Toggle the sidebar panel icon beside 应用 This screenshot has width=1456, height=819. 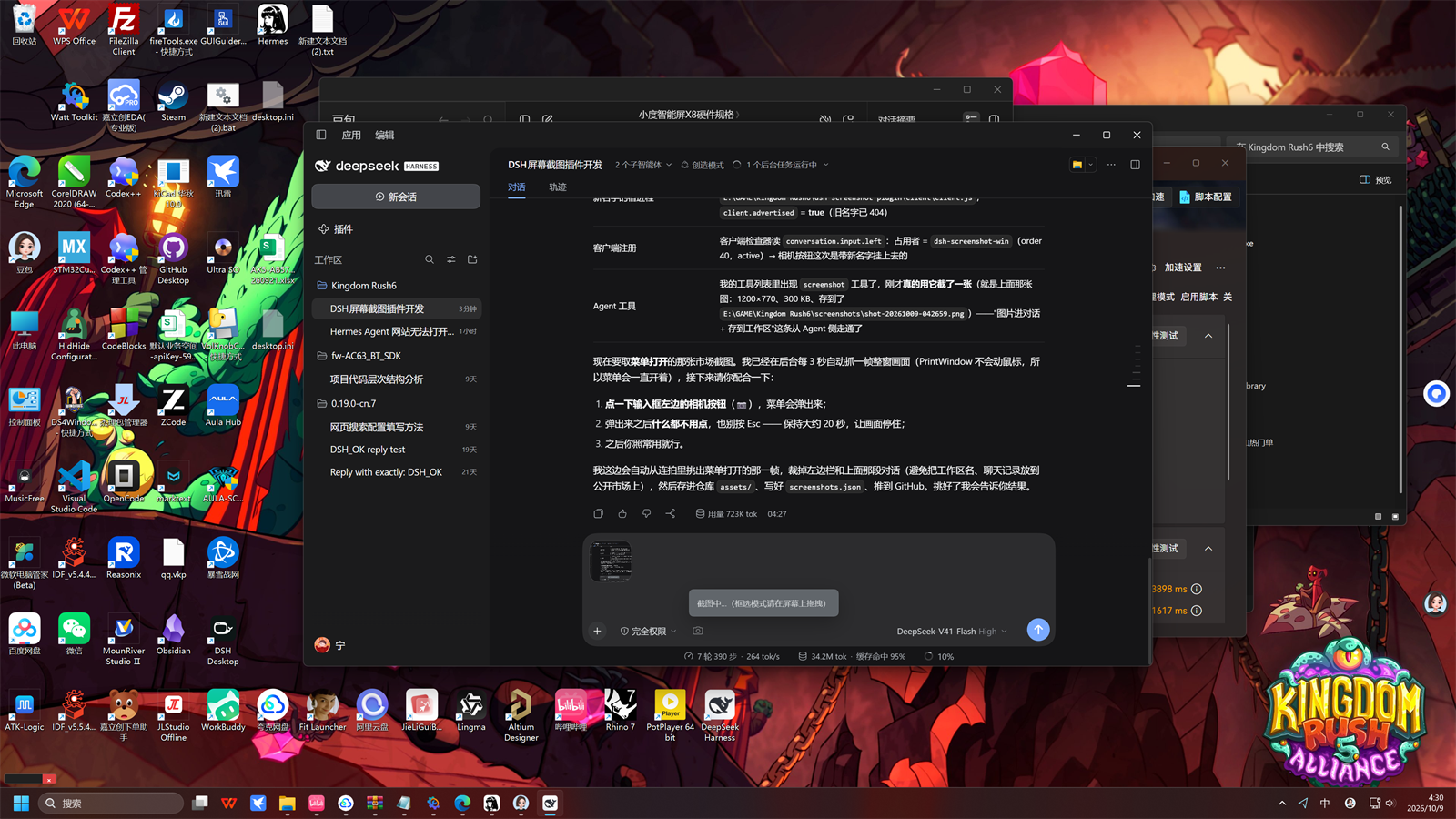(x=321, y=135)
